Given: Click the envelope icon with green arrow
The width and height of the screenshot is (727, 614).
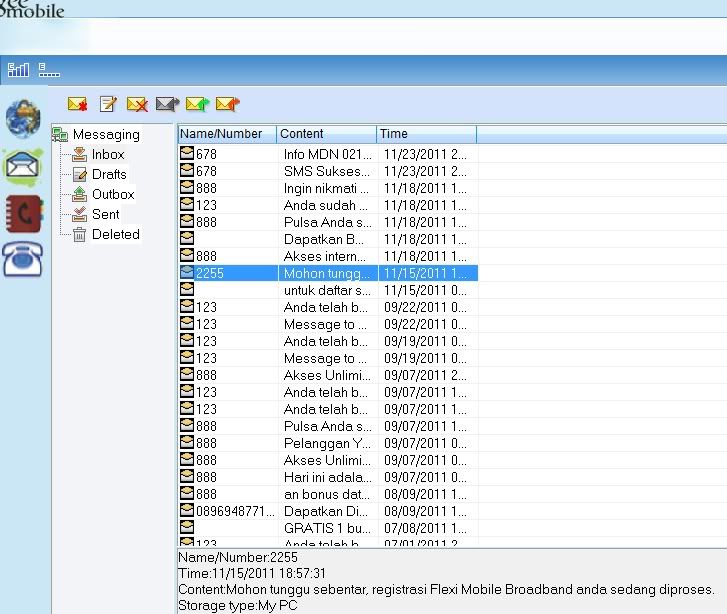Looking at the screenshot, I should (197, 104).
